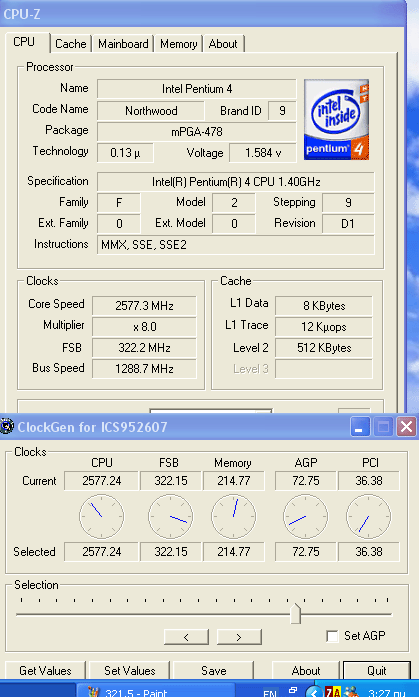Click the ClockGen title bar app icon
419x697 pixels.
tap(7, 426)
